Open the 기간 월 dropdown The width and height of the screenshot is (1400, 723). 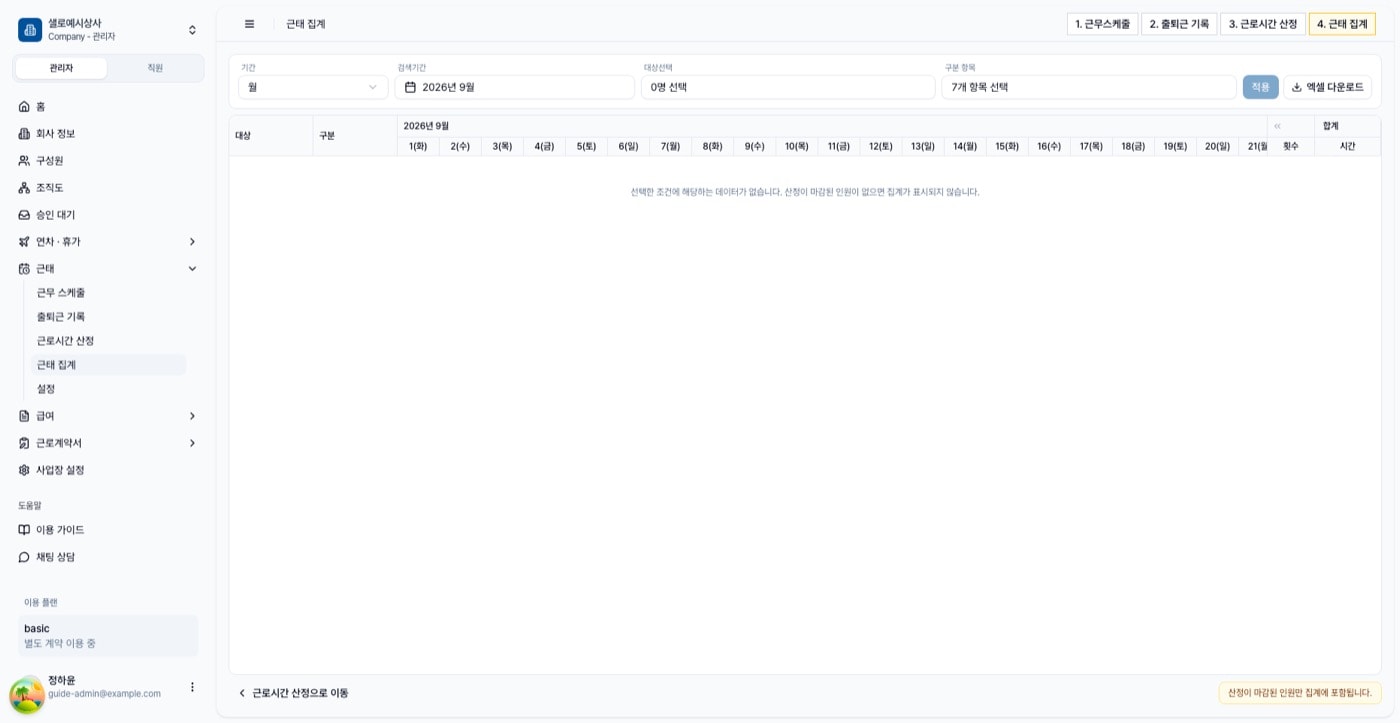pos(313,87)
